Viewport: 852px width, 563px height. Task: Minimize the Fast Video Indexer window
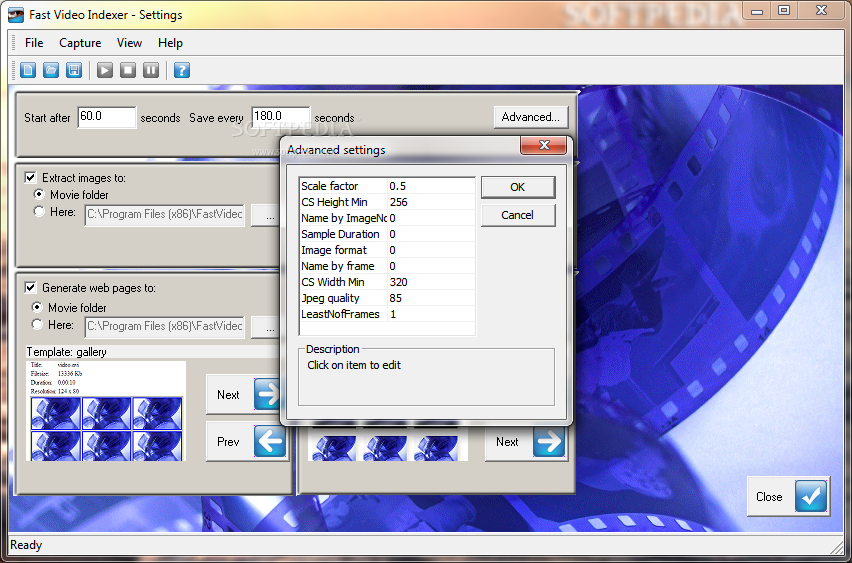pyautogui.click(x=757, y=11)
